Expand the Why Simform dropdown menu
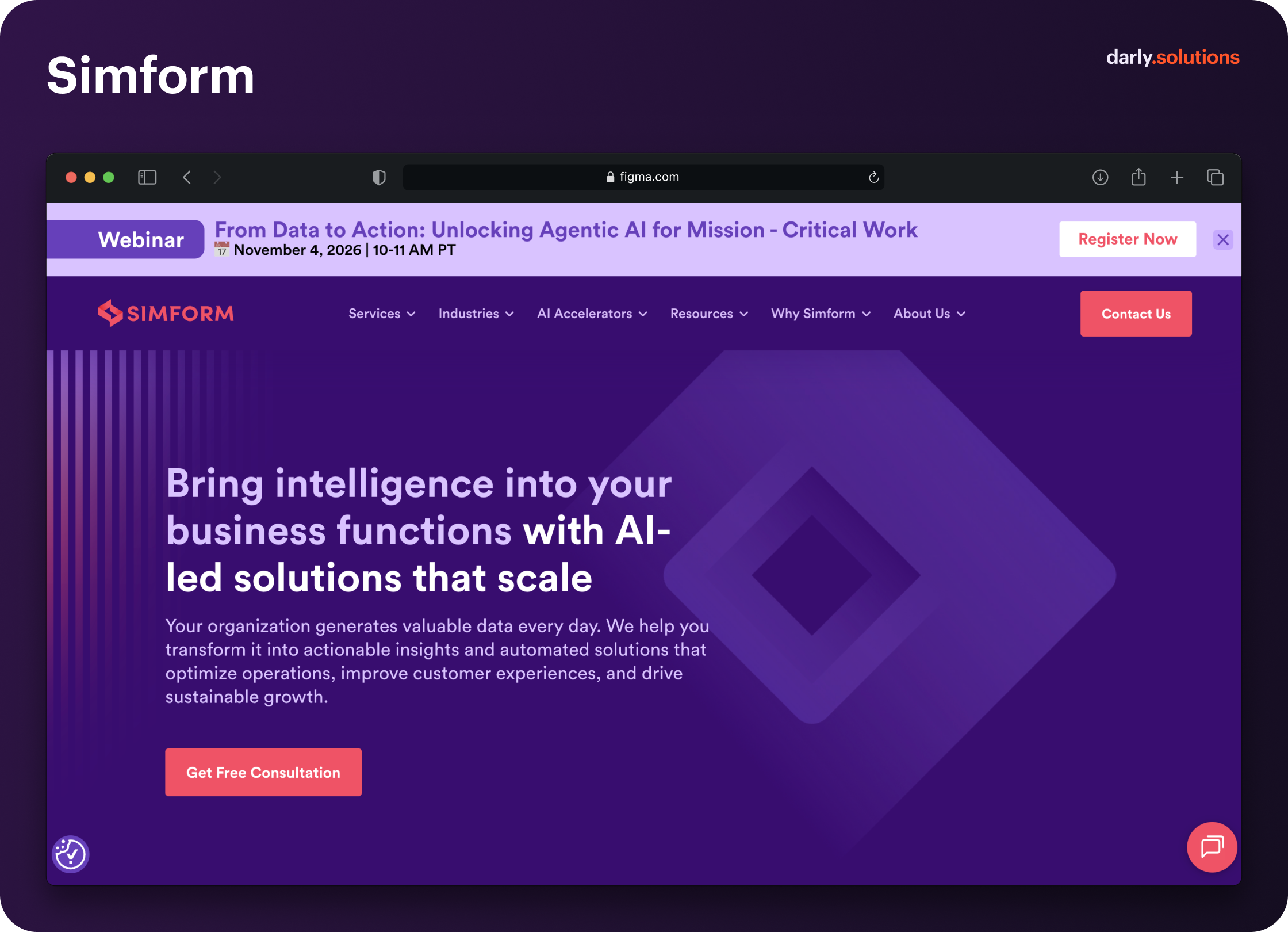1288x932 pixels. pyautogui.click(x=821, y=314)
